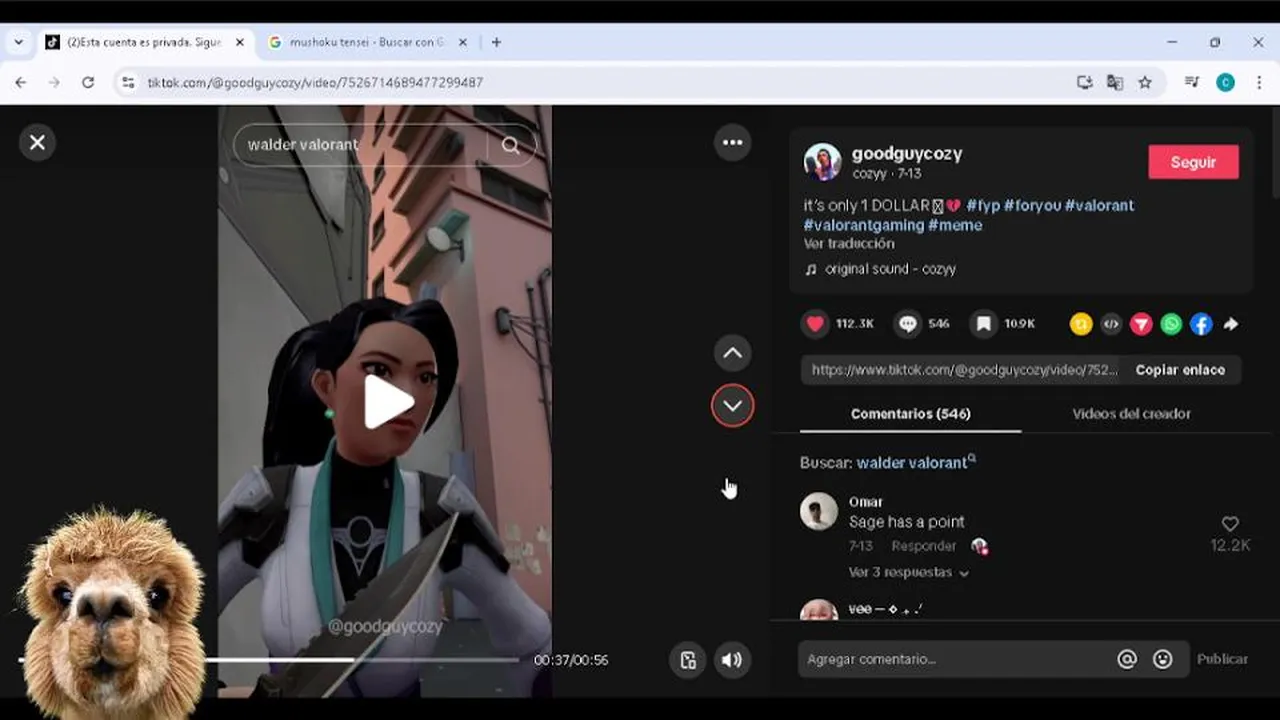Click the yellow repost icon

[x=1081, y=324]
